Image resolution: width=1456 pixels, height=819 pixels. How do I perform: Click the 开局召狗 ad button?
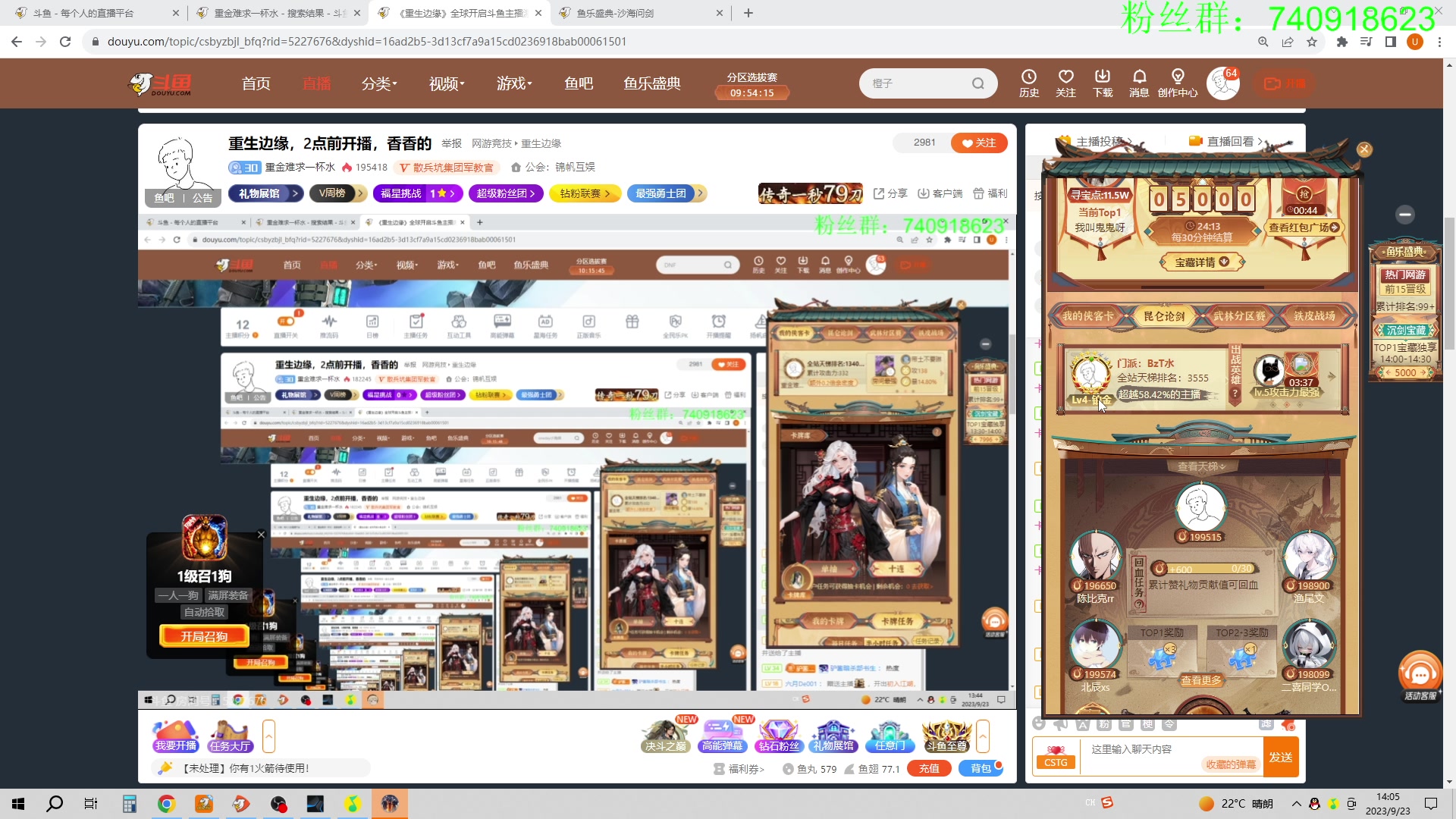[x=204, y=636]
